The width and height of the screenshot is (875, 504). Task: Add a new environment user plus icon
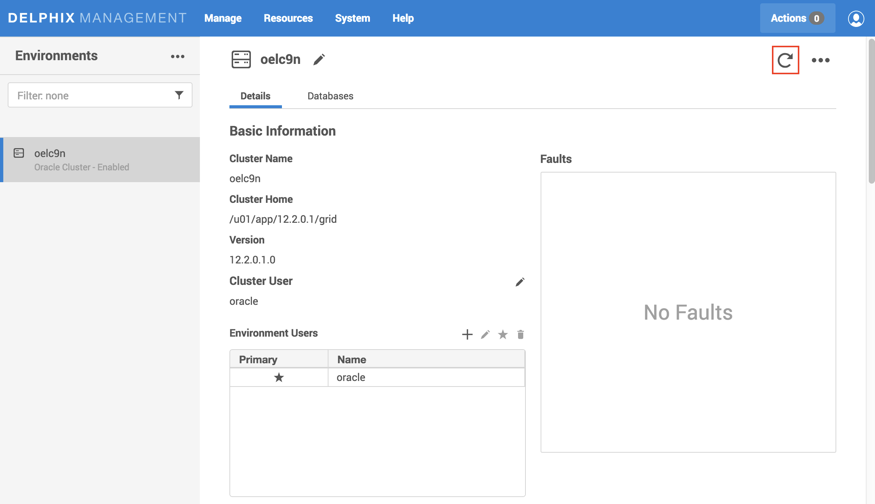pyautogui.click(x=467, y=334)
